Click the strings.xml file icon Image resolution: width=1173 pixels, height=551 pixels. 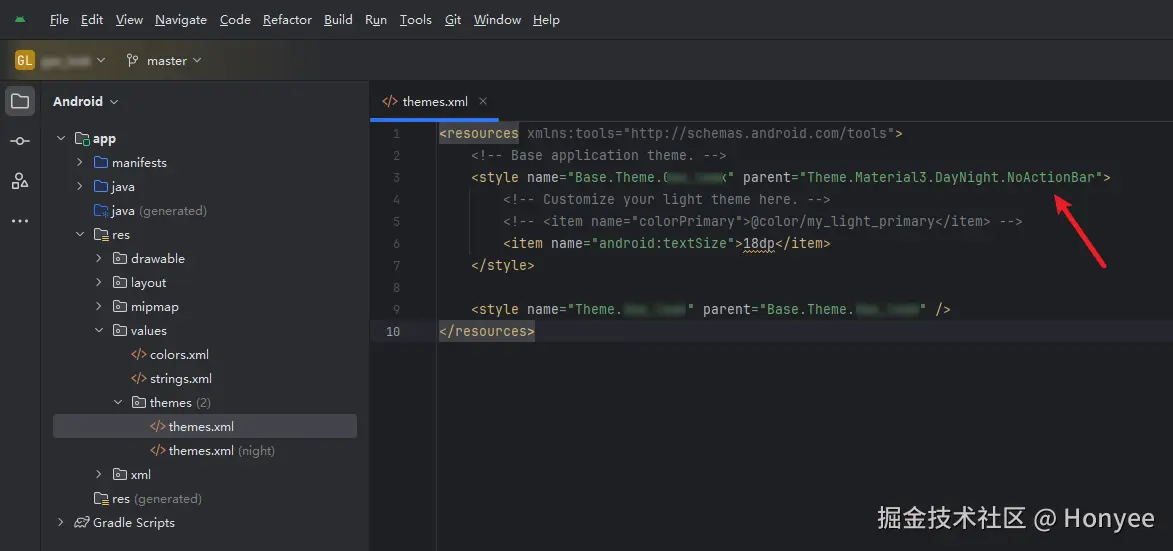click(138, 378)
